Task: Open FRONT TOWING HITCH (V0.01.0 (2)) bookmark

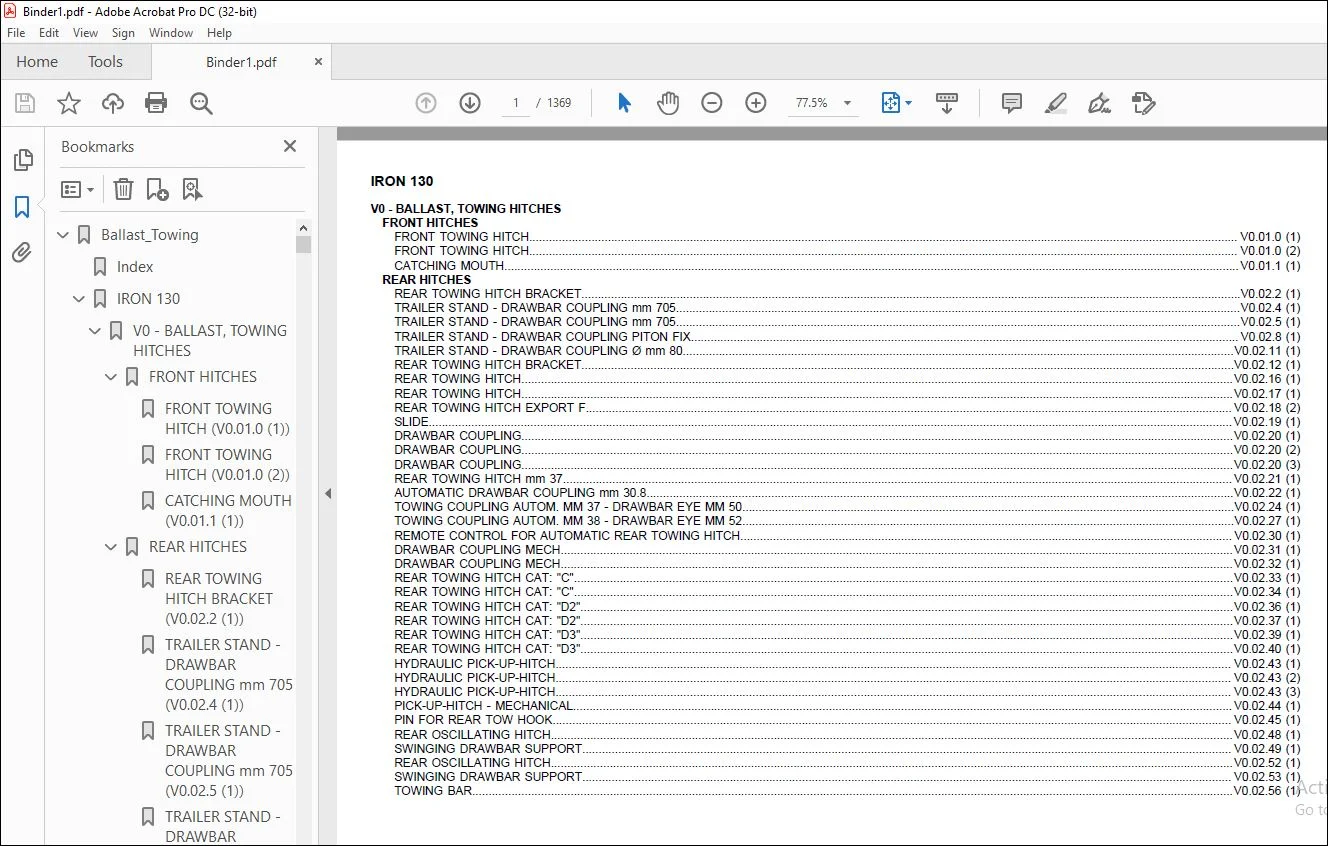Action: tap(227, 465)
